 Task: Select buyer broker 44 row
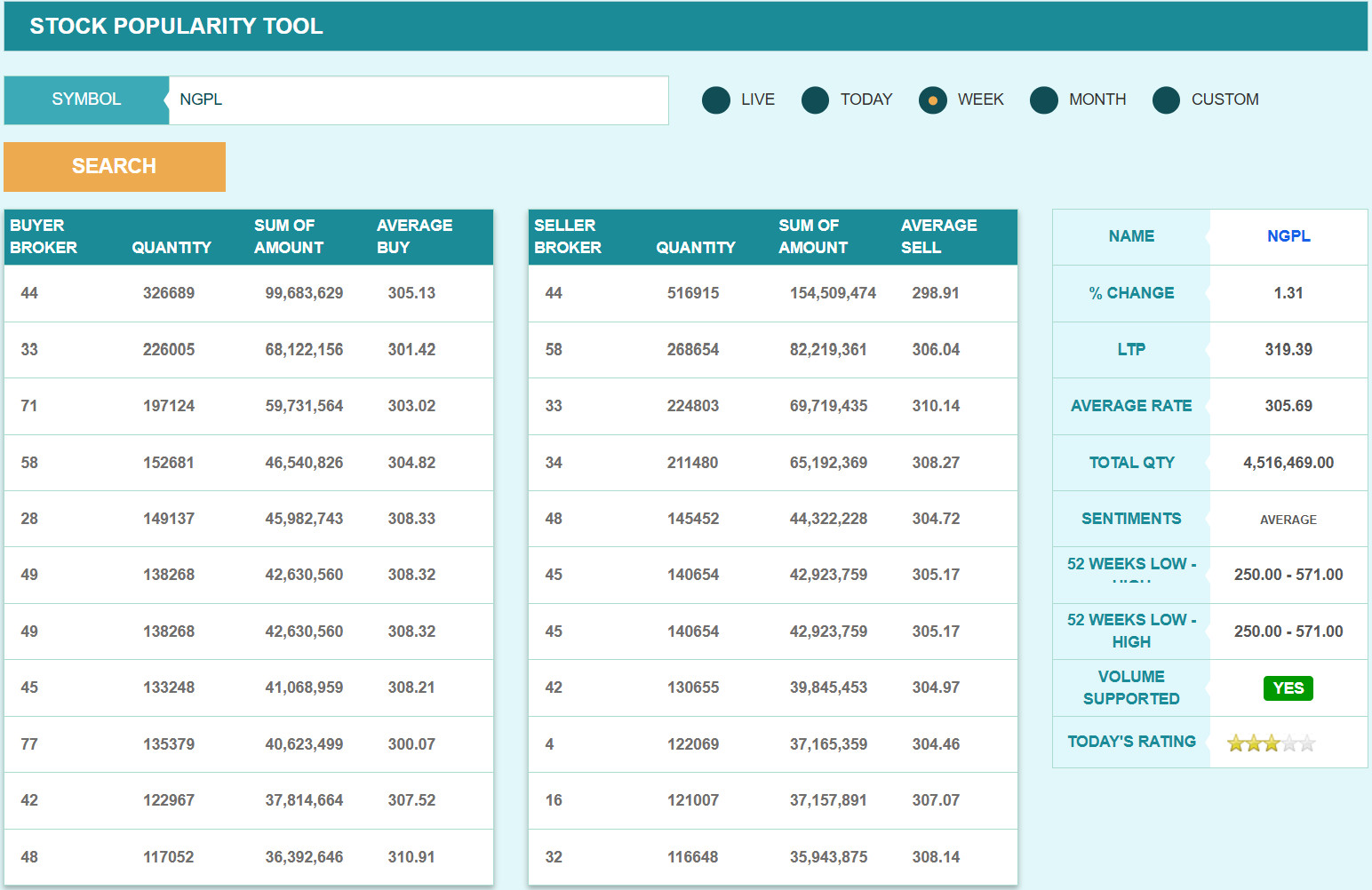[x=249, y=293]
